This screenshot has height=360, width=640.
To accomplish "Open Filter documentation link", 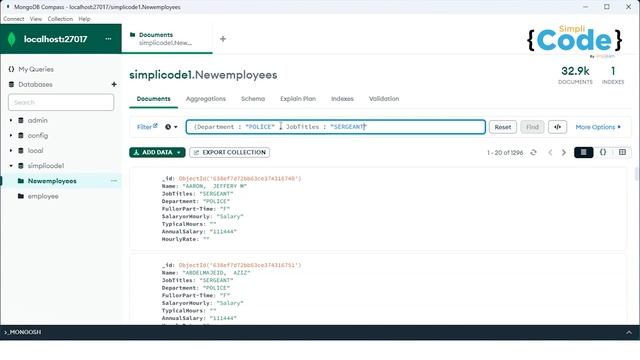I will point(147,127).
